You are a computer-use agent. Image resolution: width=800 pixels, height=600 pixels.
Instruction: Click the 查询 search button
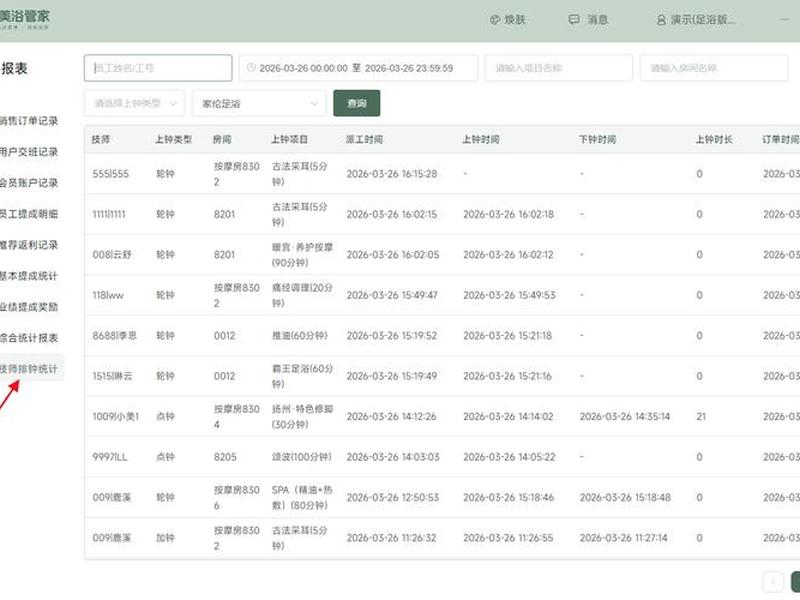(357, 103)
